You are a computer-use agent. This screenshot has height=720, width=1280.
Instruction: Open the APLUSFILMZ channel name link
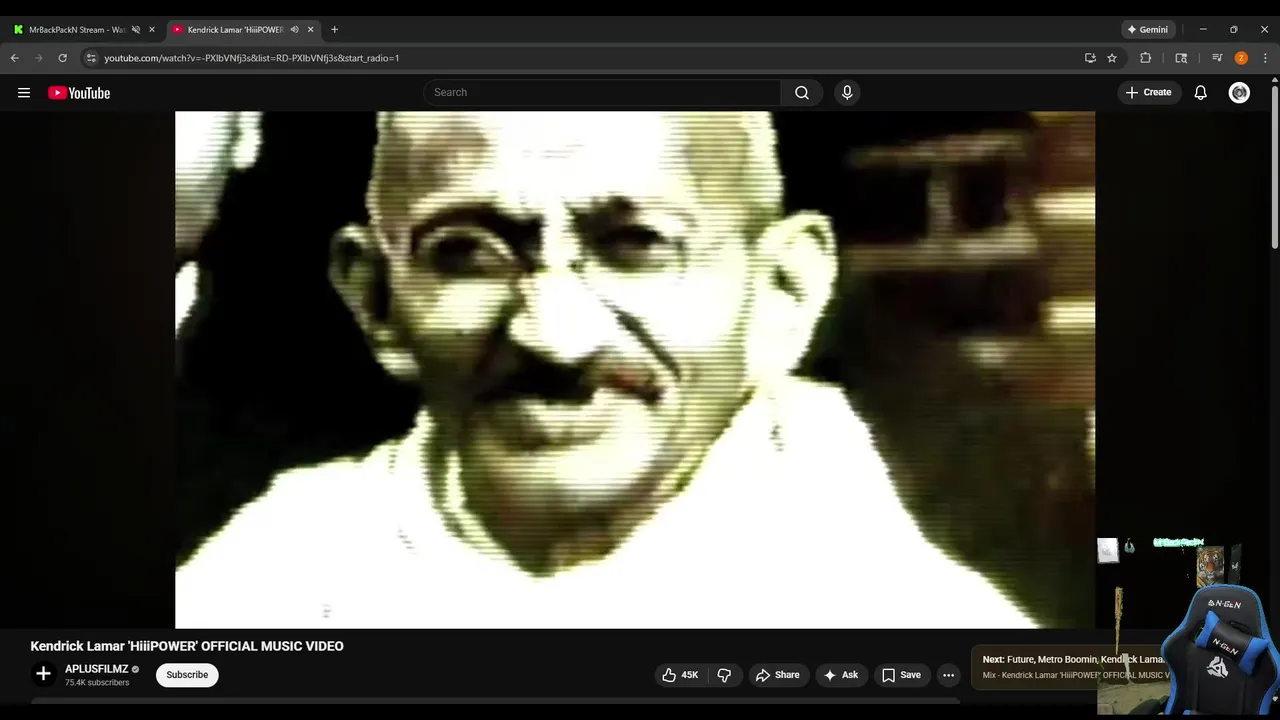pos(96,669)
